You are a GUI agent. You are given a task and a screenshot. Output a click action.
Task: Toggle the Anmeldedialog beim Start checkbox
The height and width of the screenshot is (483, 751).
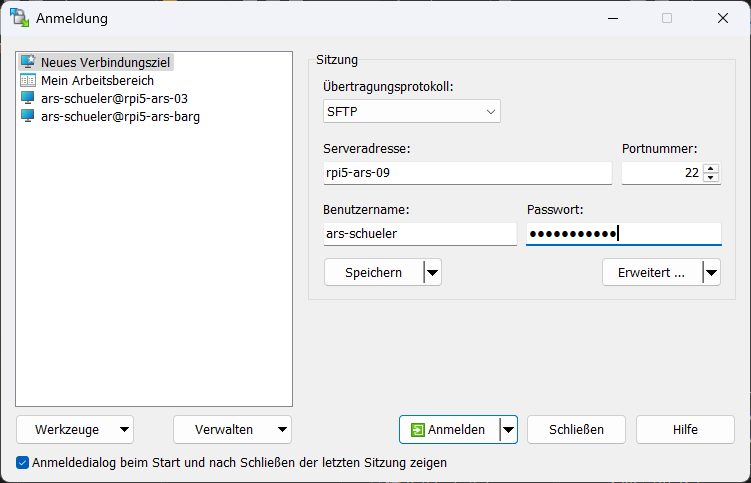pos(23,463)
